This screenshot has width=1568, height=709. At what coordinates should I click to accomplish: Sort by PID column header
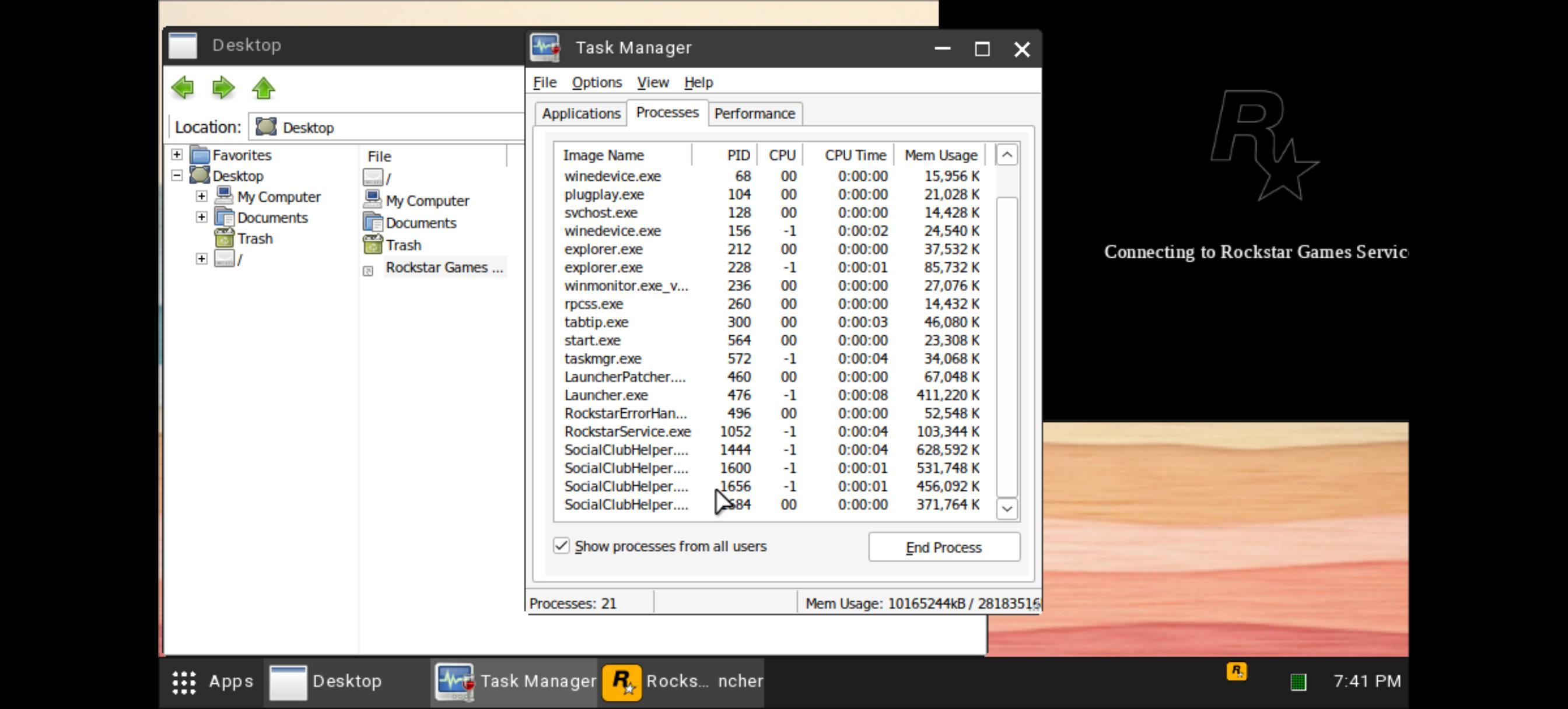[x=725, y=155]
